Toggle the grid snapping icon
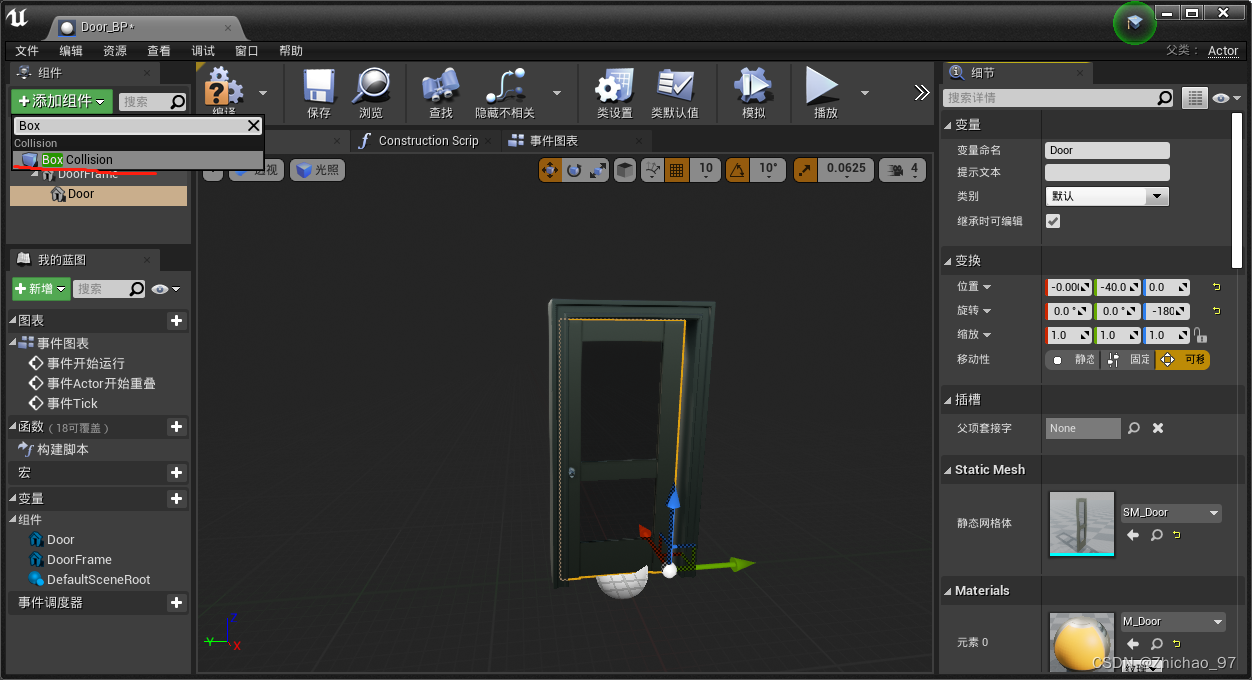The image size is (1252, 680). click(677, 170)
